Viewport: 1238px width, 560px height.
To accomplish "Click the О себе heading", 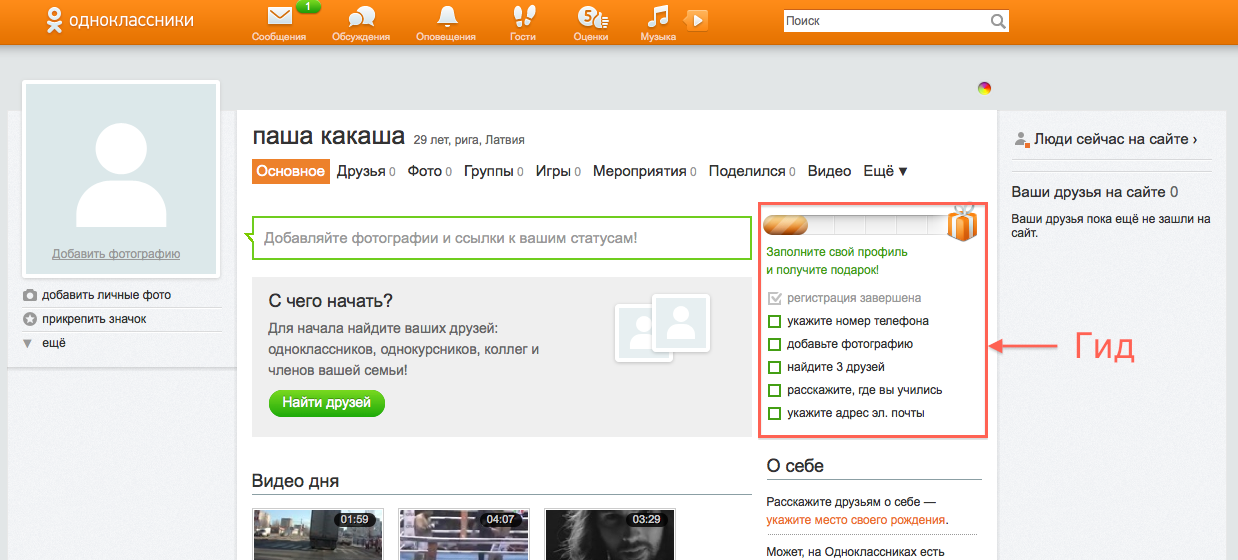I will click(795, 466).
